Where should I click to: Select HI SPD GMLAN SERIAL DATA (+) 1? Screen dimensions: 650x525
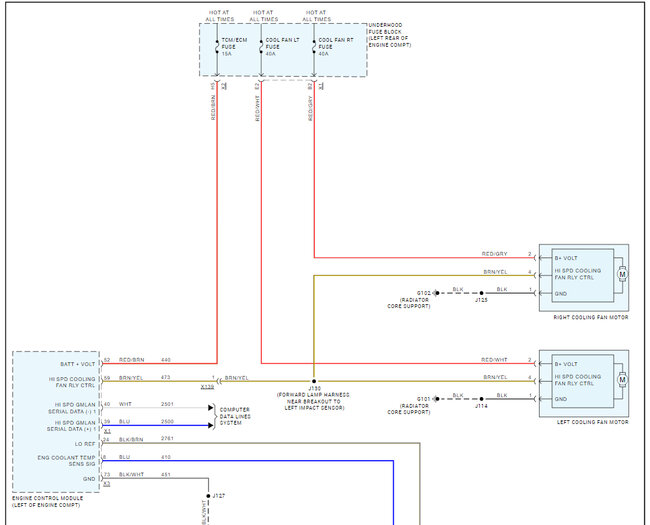pos(71,426)
